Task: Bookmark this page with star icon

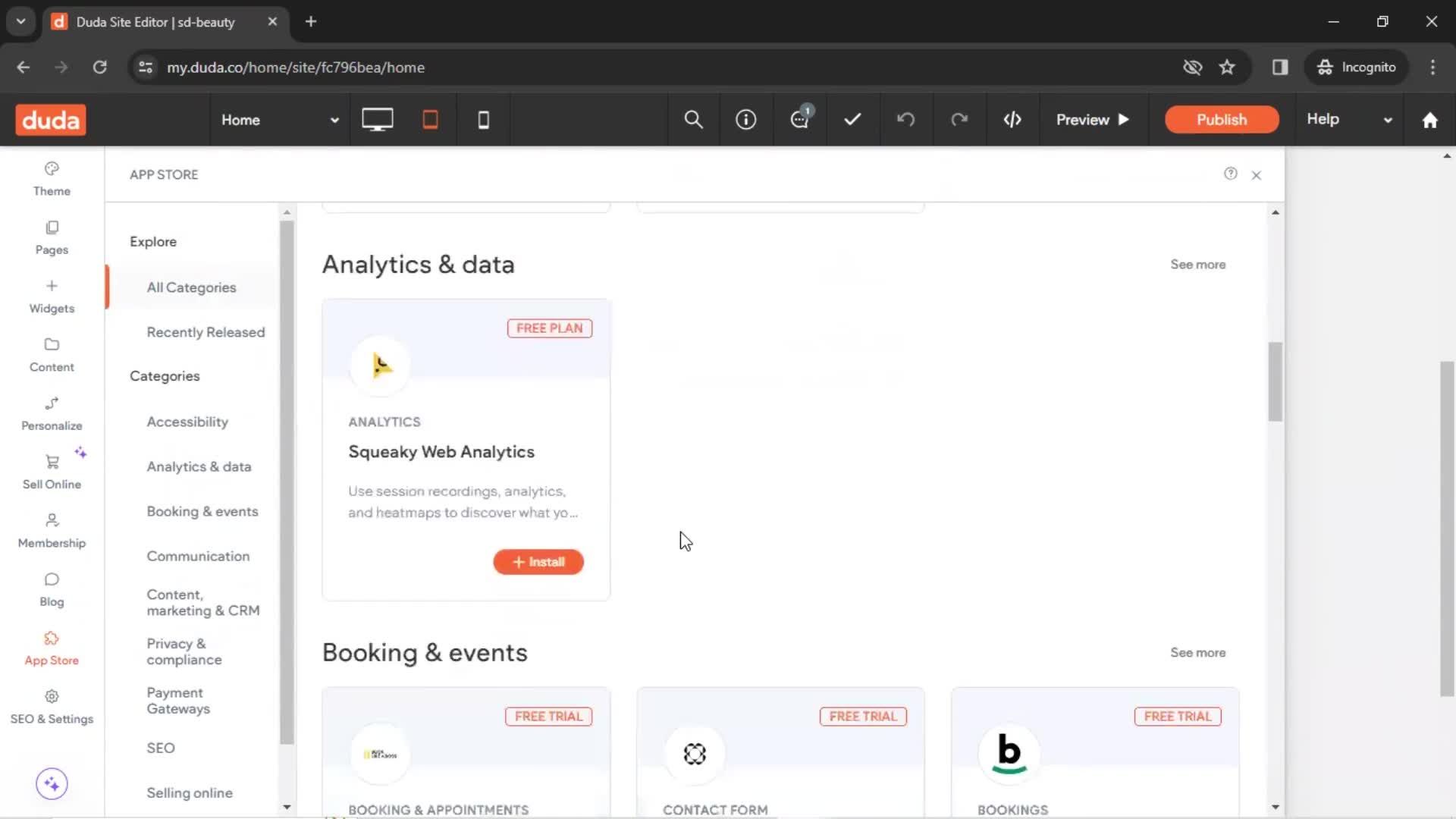Action: click(x=1227, y=67)
